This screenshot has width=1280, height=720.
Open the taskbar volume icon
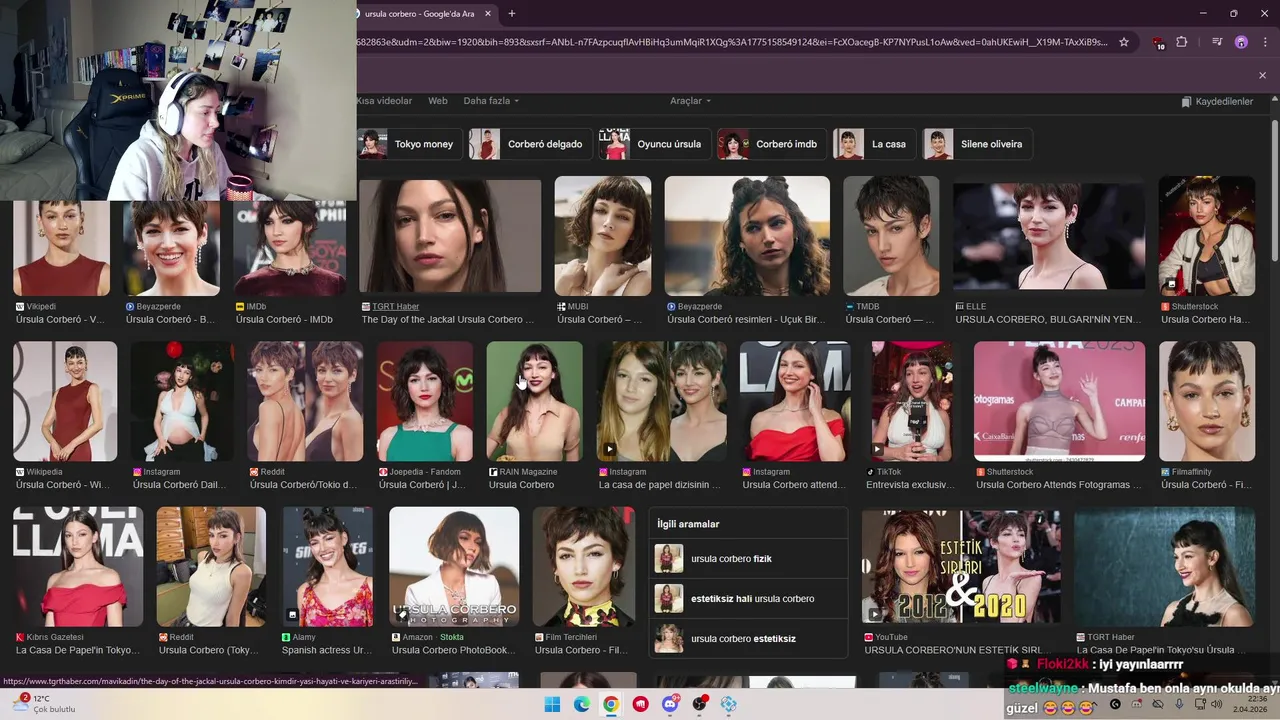(x=1217, y=704)
